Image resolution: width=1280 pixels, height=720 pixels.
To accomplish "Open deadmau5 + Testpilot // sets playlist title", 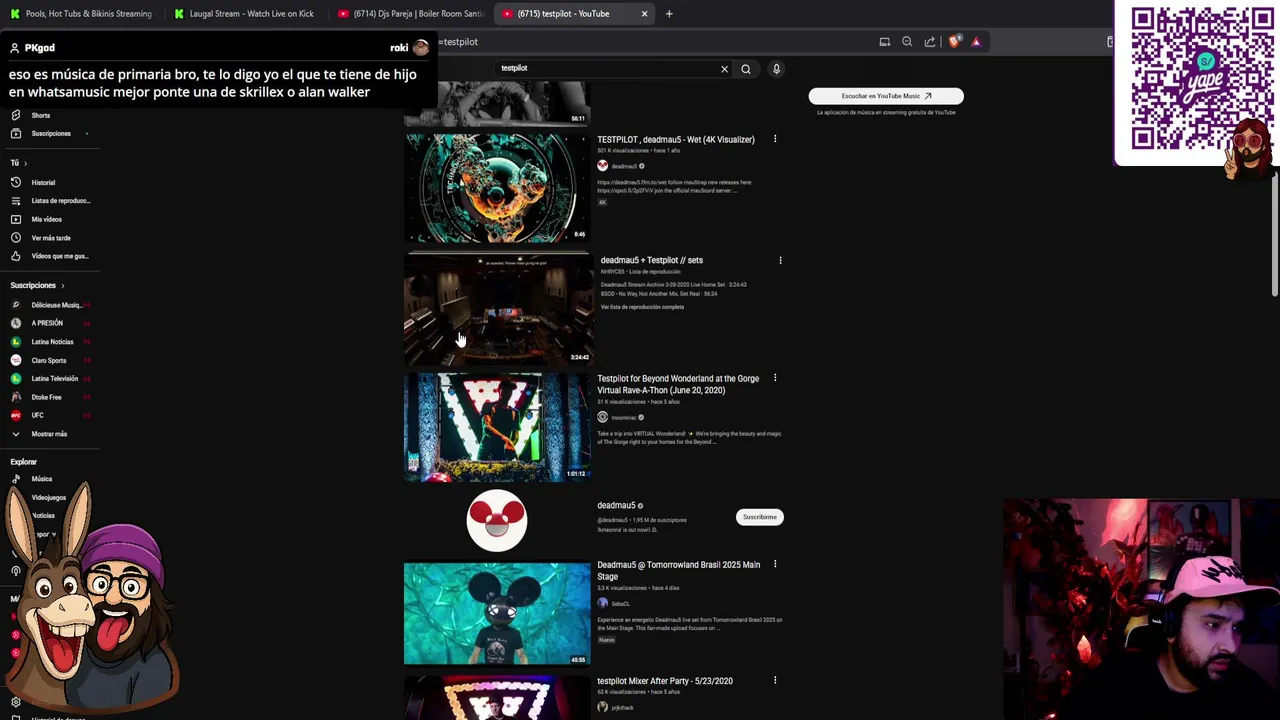I will [651, 260].
